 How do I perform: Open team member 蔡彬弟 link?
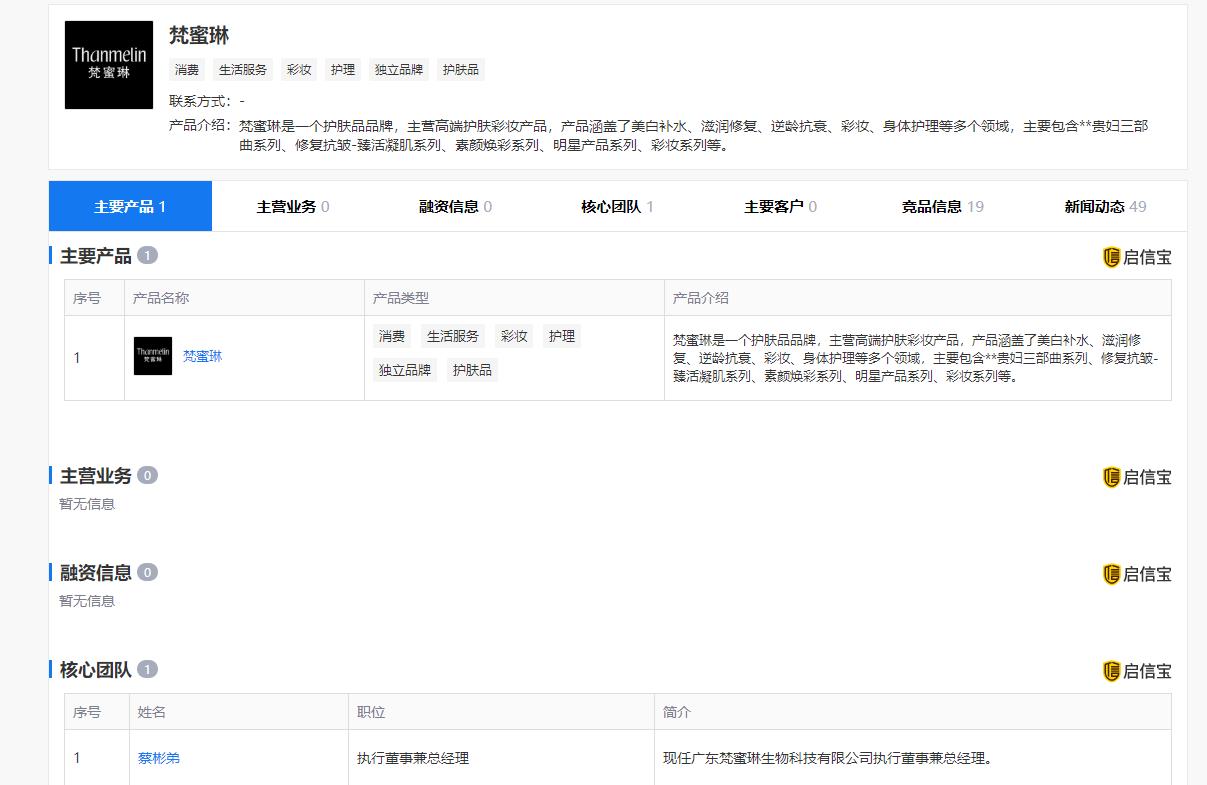[x=159, y=758]
